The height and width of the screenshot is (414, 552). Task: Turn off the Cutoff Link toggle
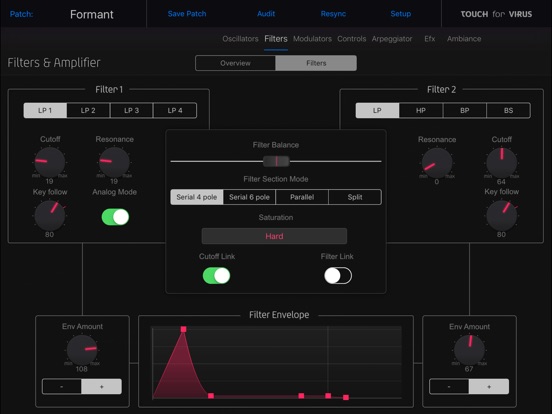(216, 276)
